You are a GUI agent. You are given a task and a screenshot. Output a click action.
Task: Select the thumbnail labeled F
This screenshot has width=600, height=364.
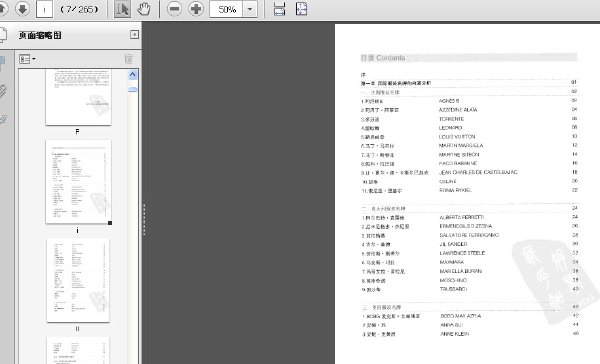tap(78, 97)
